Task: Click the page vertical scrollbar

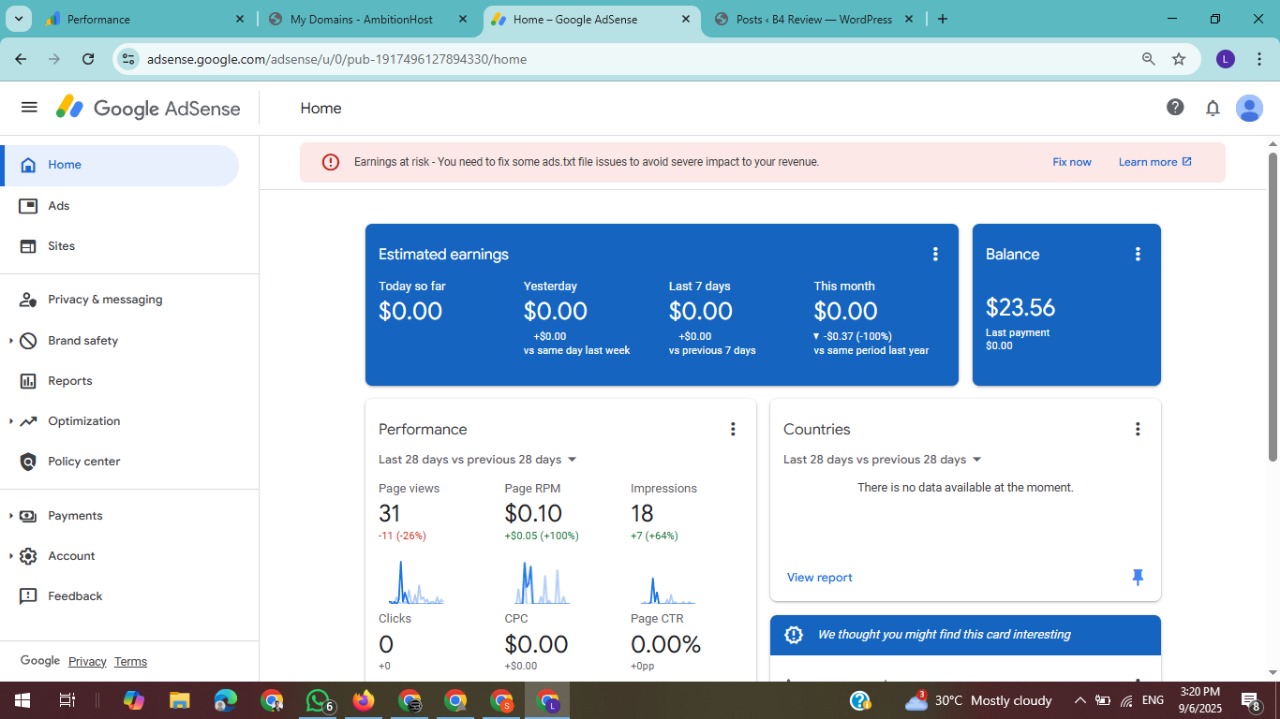Action: [1273, 306]
